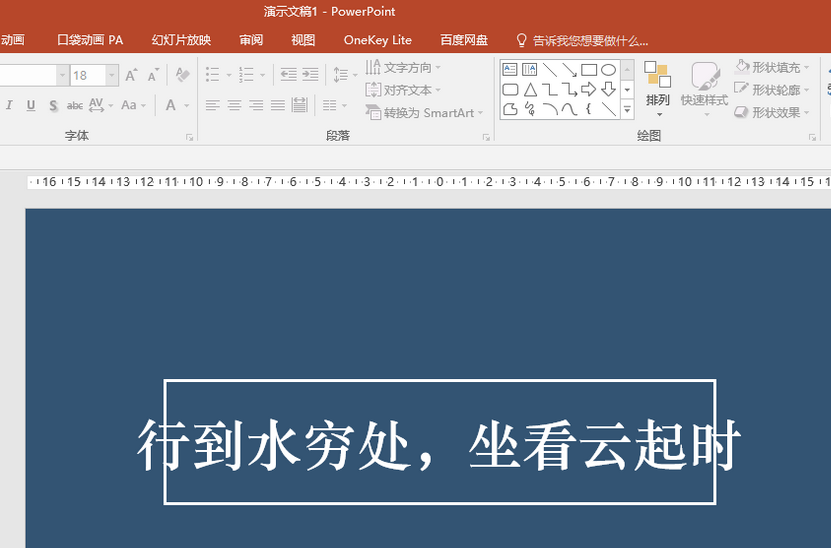The image size is (831, 548).
Task: Click the font size field 18
Action: (87, 76)
